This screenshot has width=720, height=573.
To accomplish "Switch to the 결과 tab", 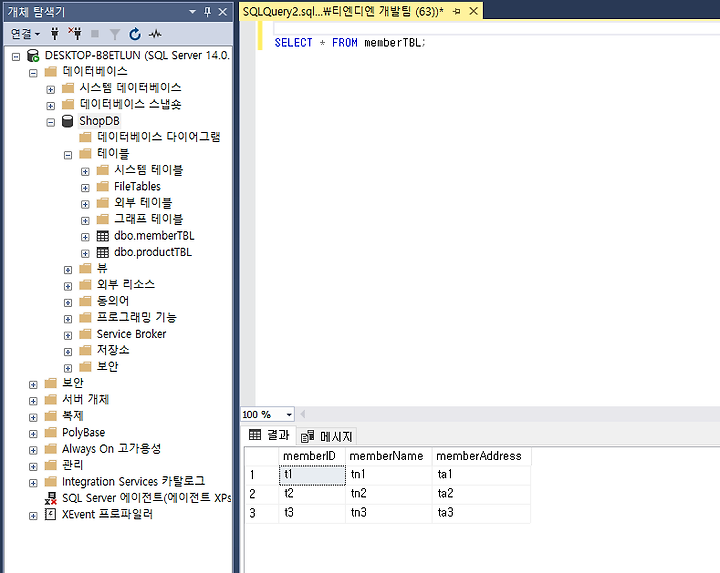I will tap(269, 435).
